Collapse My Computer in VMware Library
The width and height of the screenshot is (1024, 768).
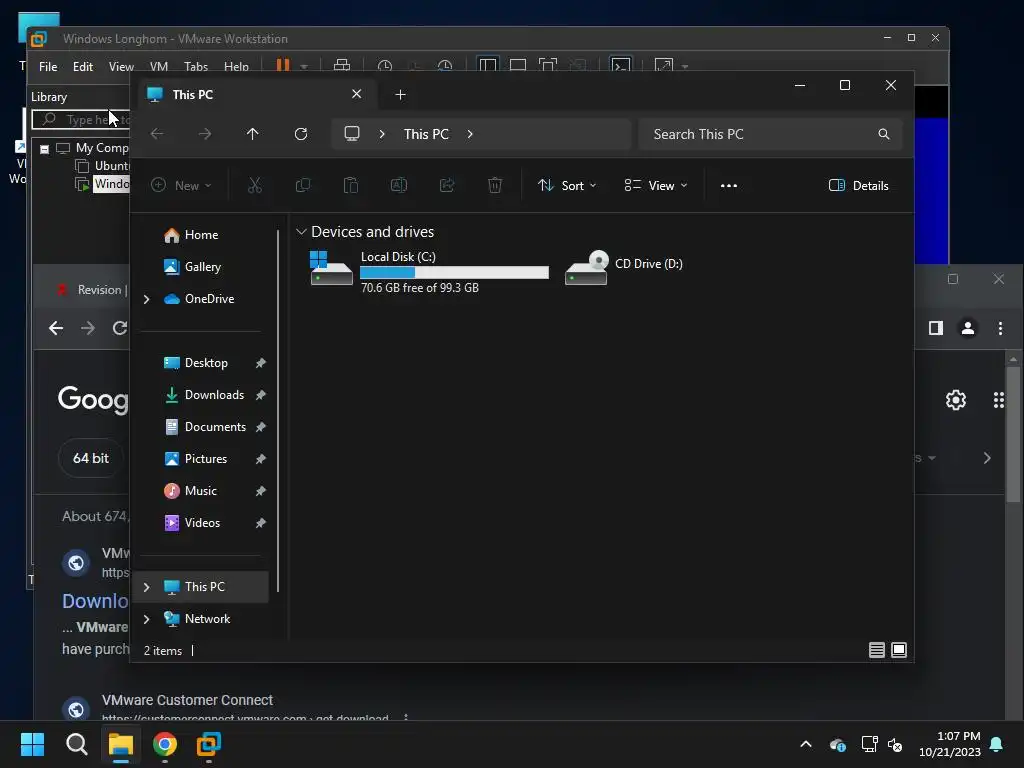click(44, 150)
